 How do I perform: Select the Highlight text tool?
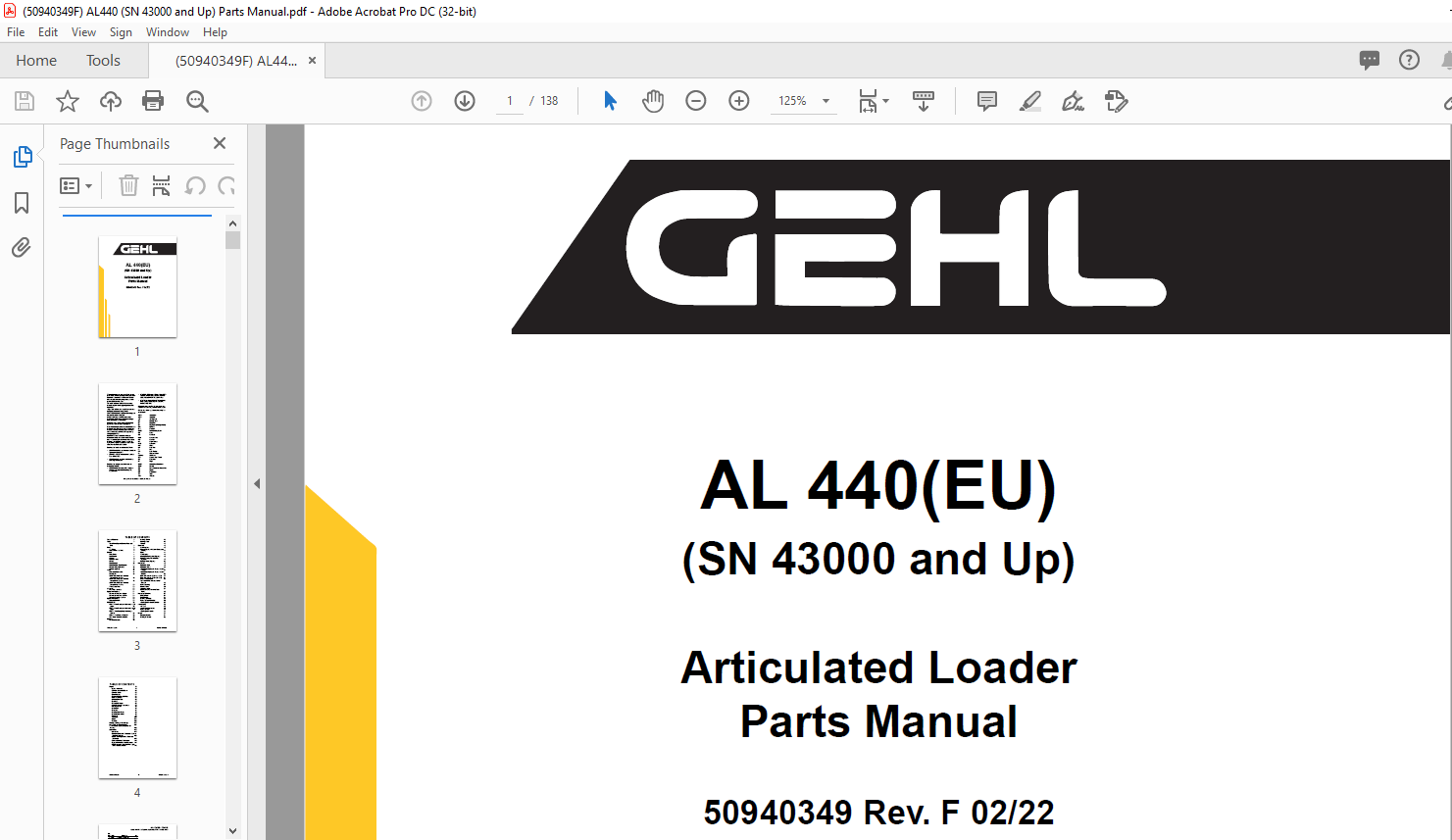(1030, 101)
